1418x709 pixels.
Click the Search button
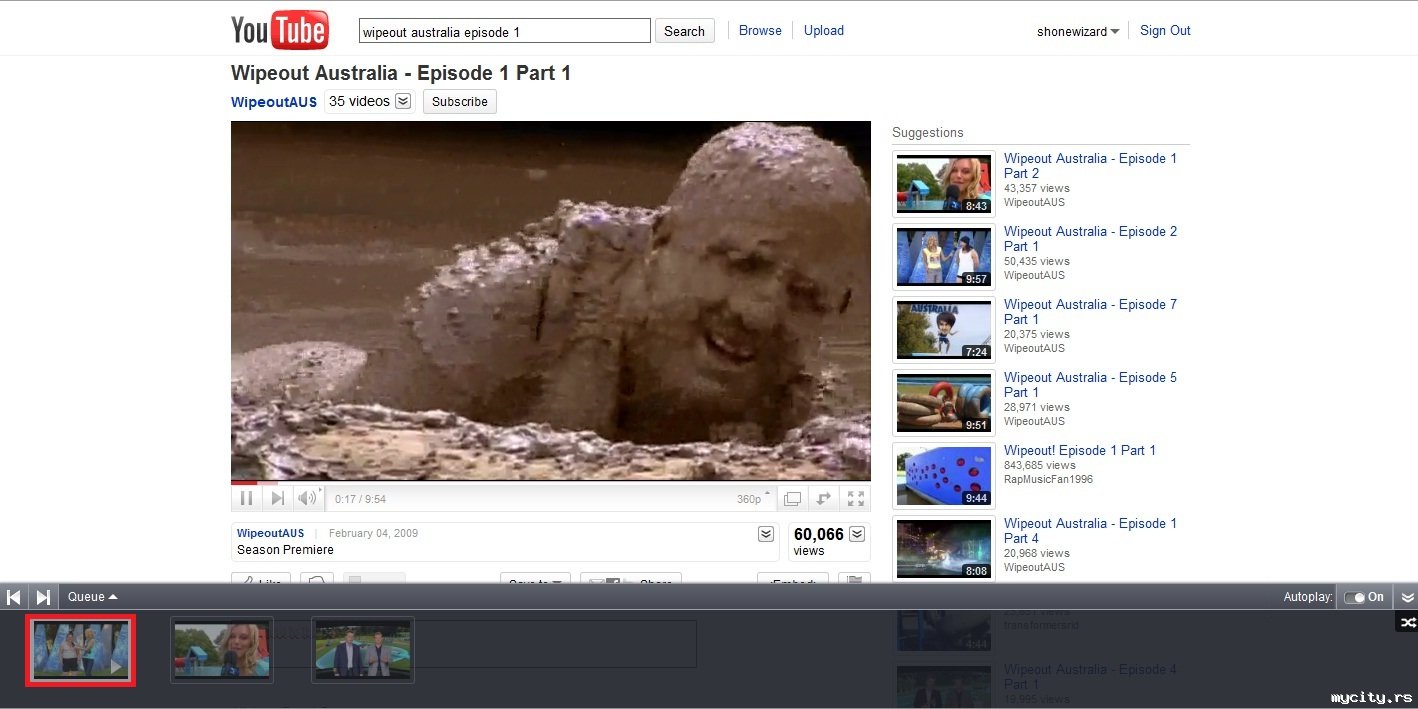685,31
